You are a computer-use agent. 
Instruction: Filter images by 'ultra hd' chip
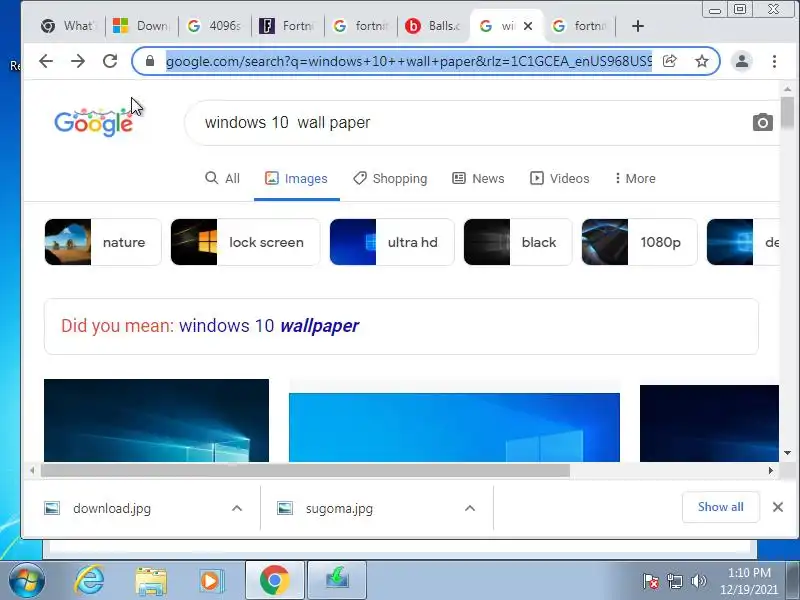point(392,242)
